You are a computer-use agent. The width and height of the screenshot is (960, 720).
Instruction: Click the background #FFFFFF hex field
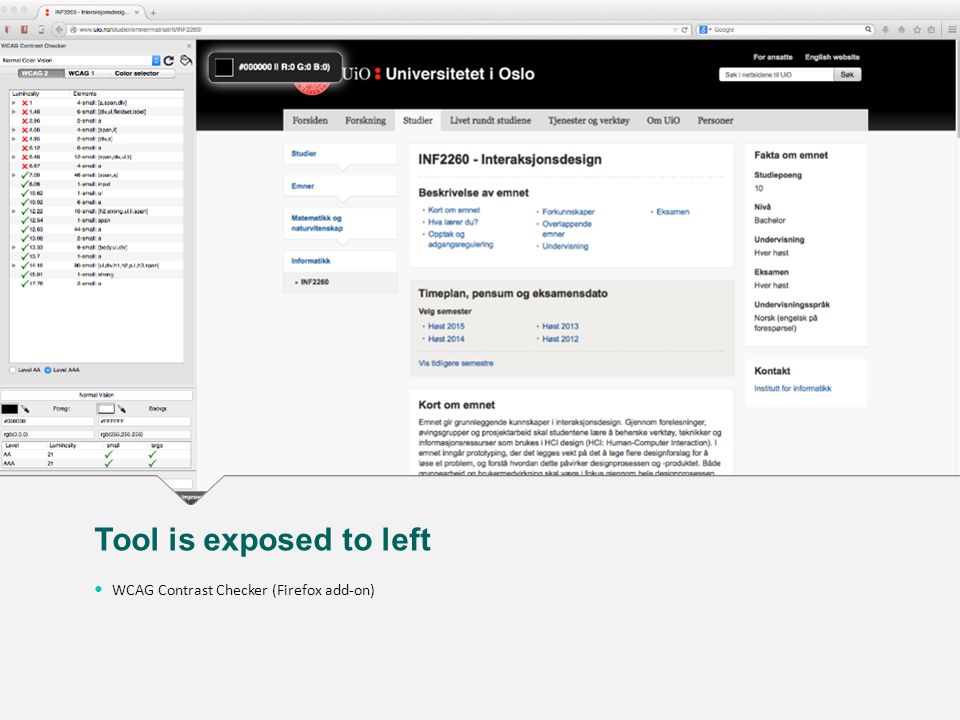(x=144, y=421)
